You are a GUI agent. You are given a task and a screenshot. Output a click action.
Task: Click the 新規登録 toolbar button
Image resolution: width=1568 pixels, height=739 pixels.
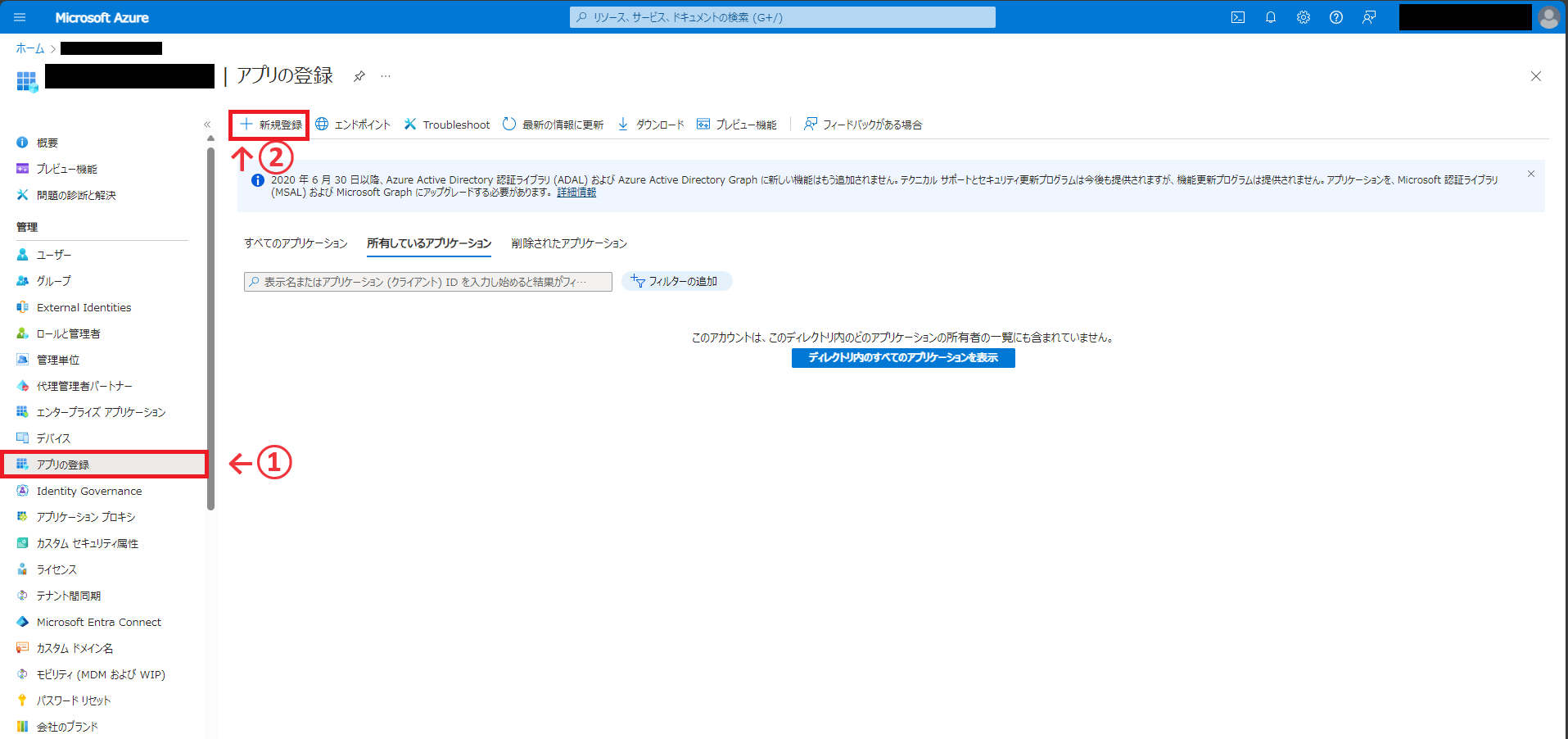[269, 124]
